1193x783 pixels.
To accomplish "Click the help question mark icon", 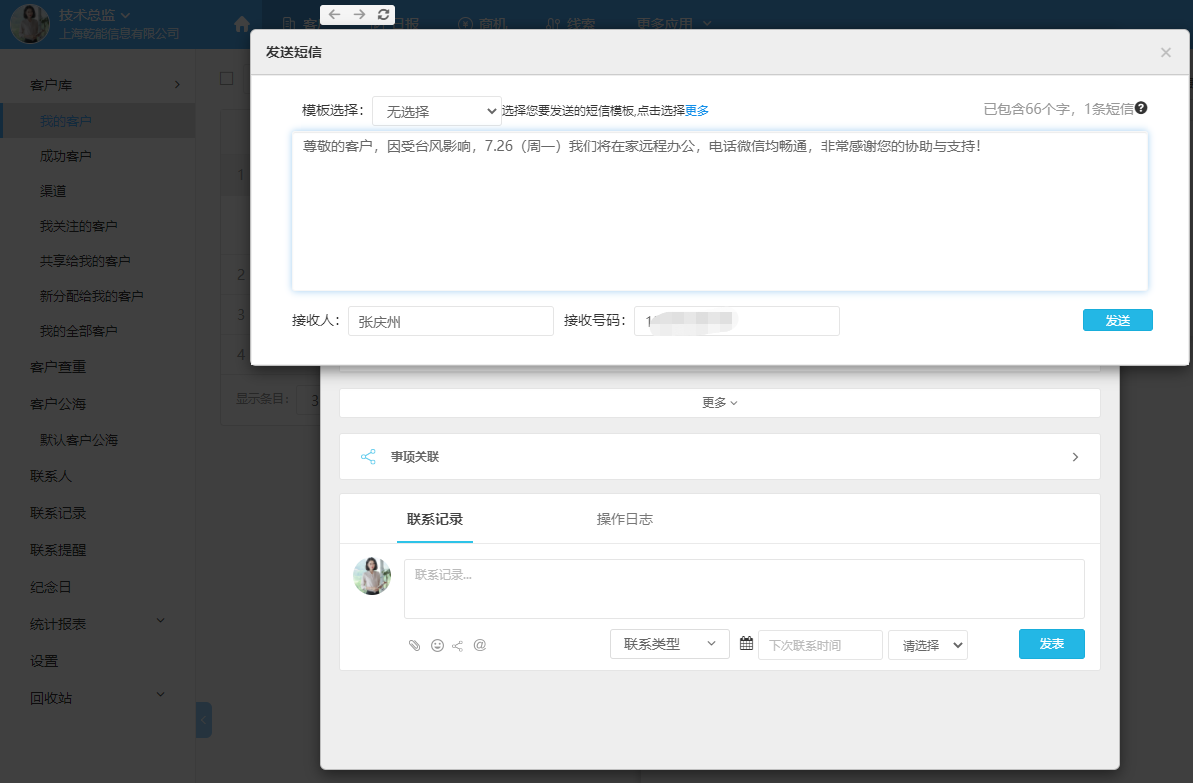I will tap(1141, 108).
